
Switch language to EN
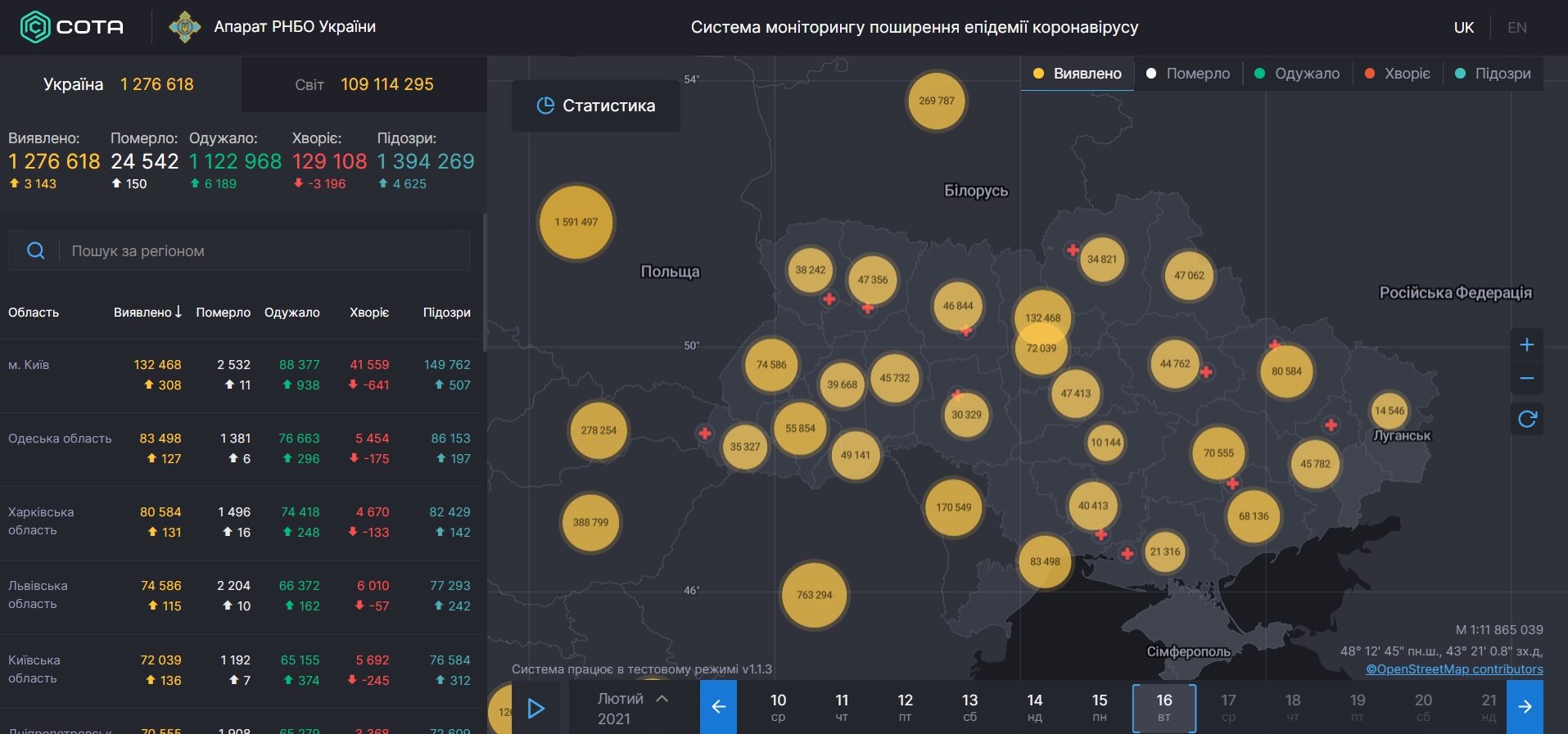click(1516, 28)
